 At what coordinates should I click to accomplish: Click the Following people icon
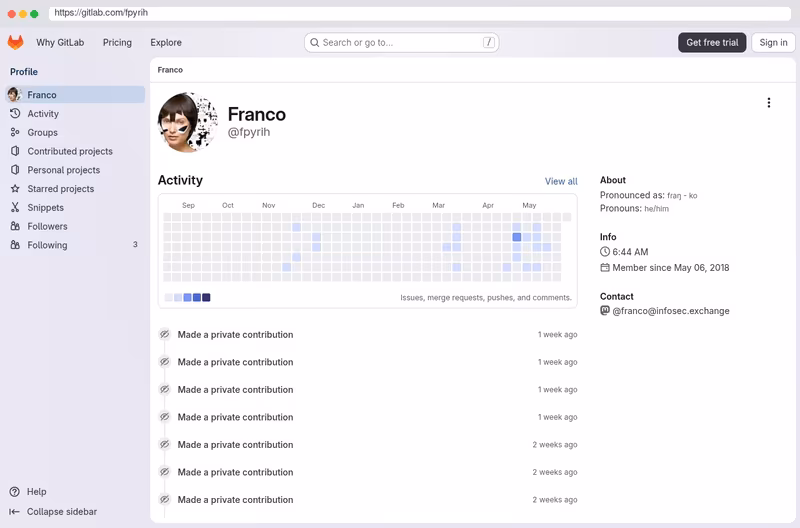15,245
